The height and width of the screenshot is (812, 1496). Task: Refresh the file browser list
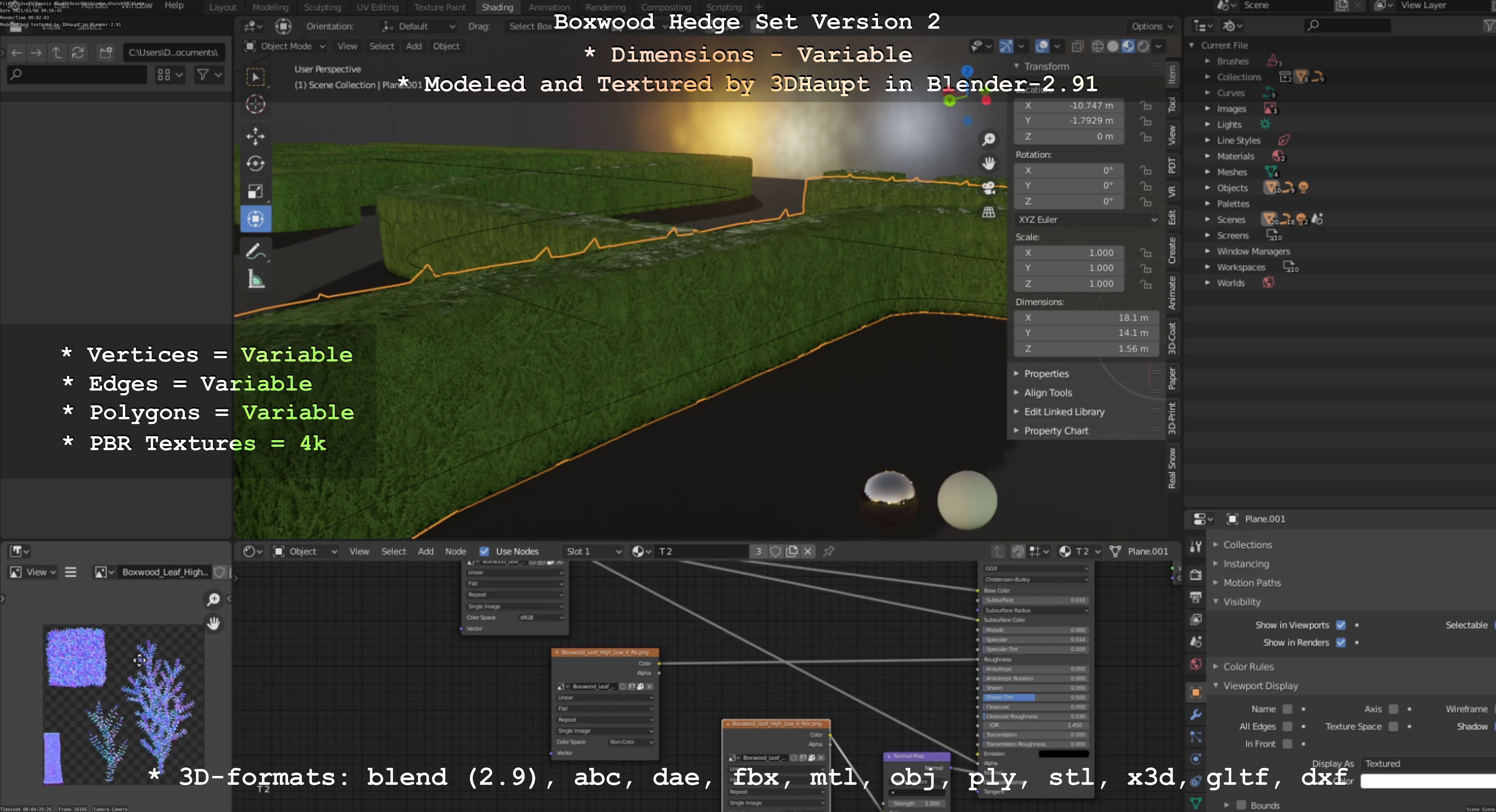78,53
